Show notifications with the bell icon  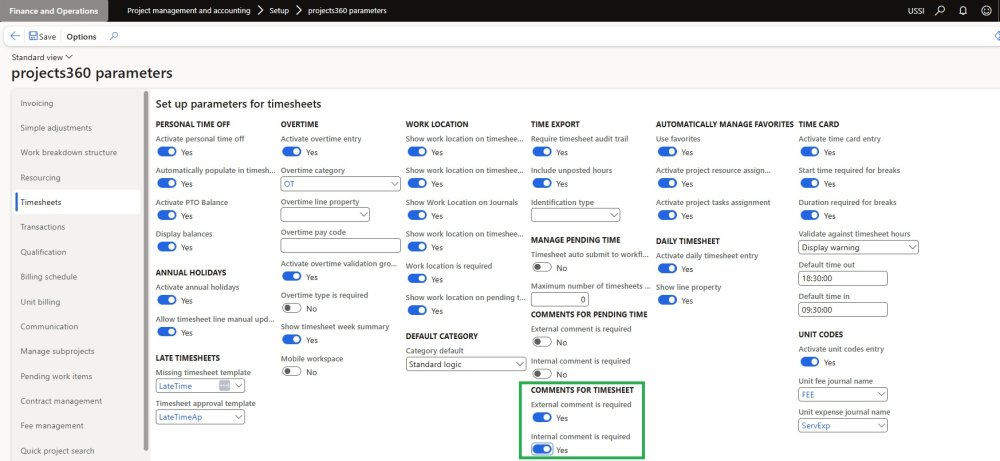click(x=962, y=11)
